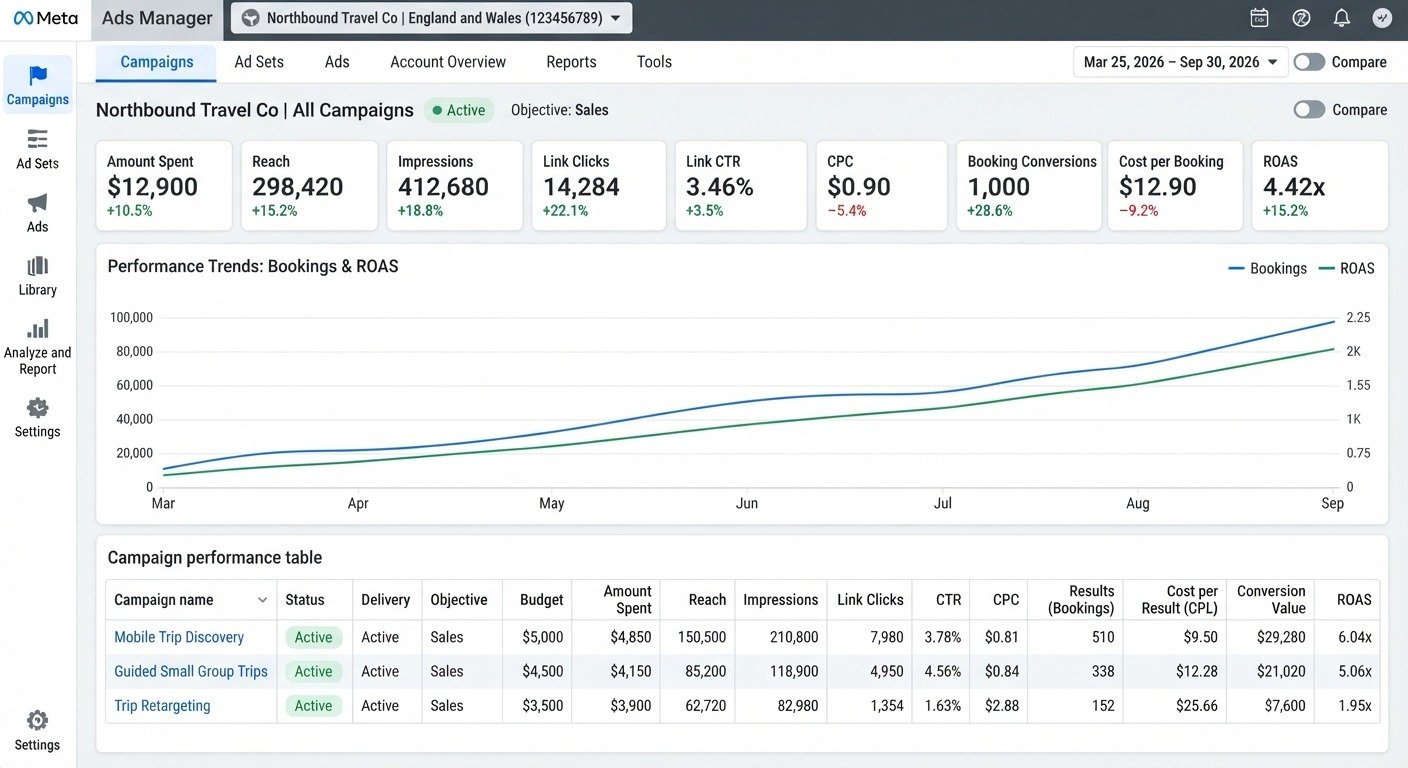Switch to the Ad Sets tab
The width and height of the screenshot is (1408, 768).
259,62
